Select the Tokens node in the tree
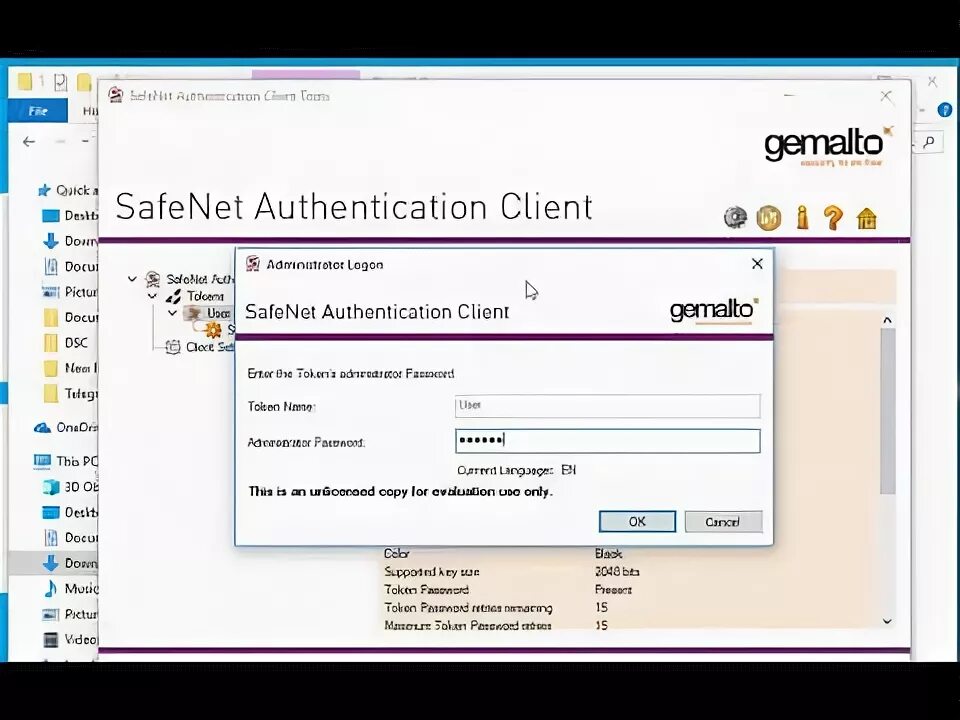The image size is (960, 720). (x=196, y=296)
